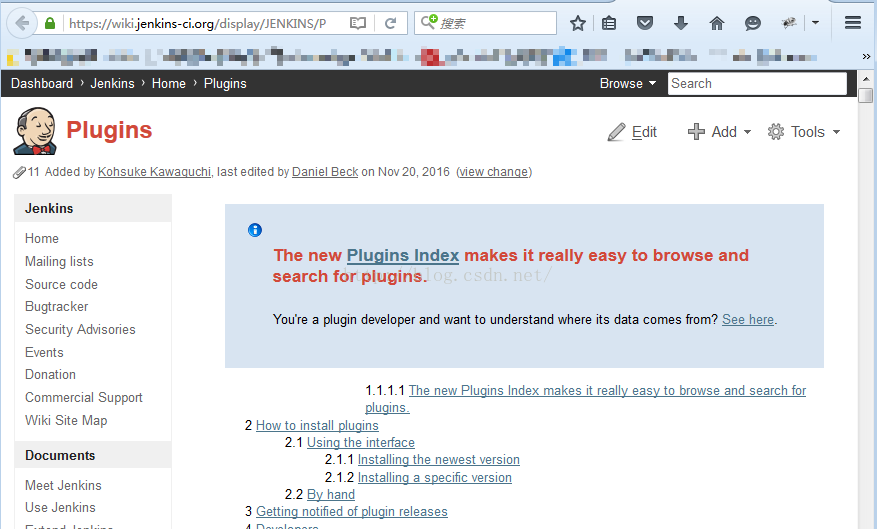
Task: Go to browser home page icon
Action: point(716,23)
